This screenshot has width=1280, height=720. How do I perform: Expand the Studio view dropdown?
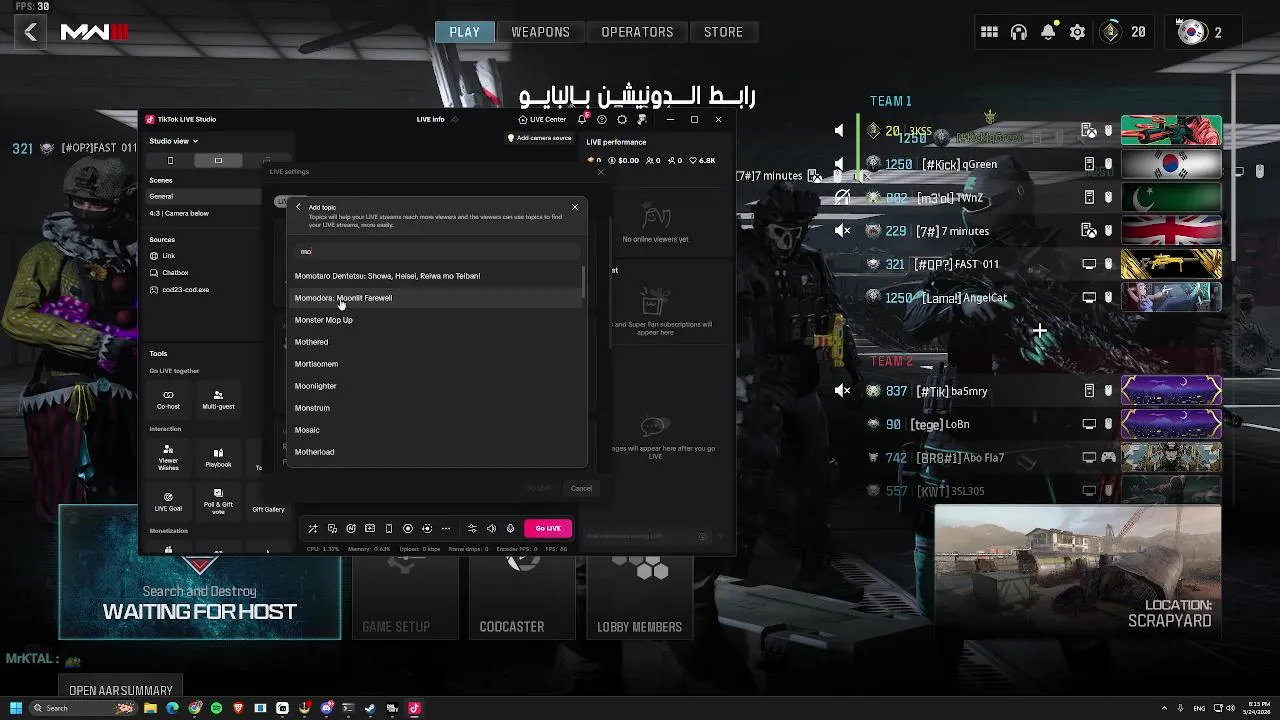174,141
